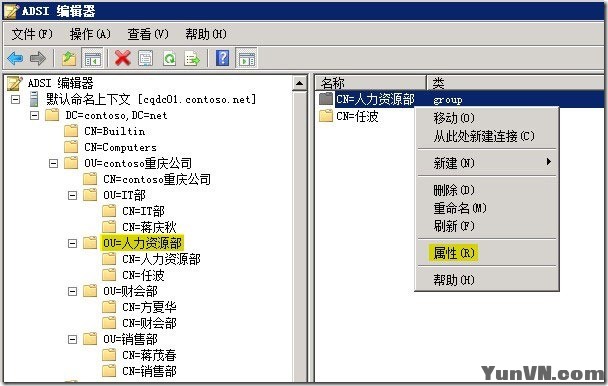Image resolution: width=608 pixels, height=386 pixels.
Task: Click the folder icon of CN=蒋茂春
Action: tap(109, 355)
